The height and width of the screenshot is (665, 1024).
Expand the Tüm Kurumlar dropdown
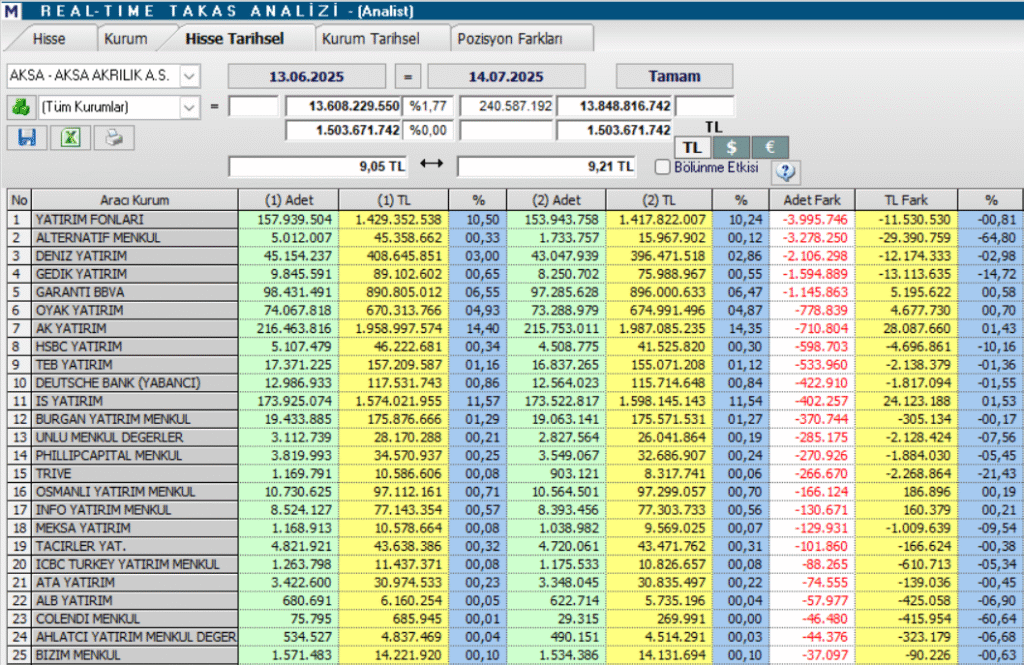[189, 107]
